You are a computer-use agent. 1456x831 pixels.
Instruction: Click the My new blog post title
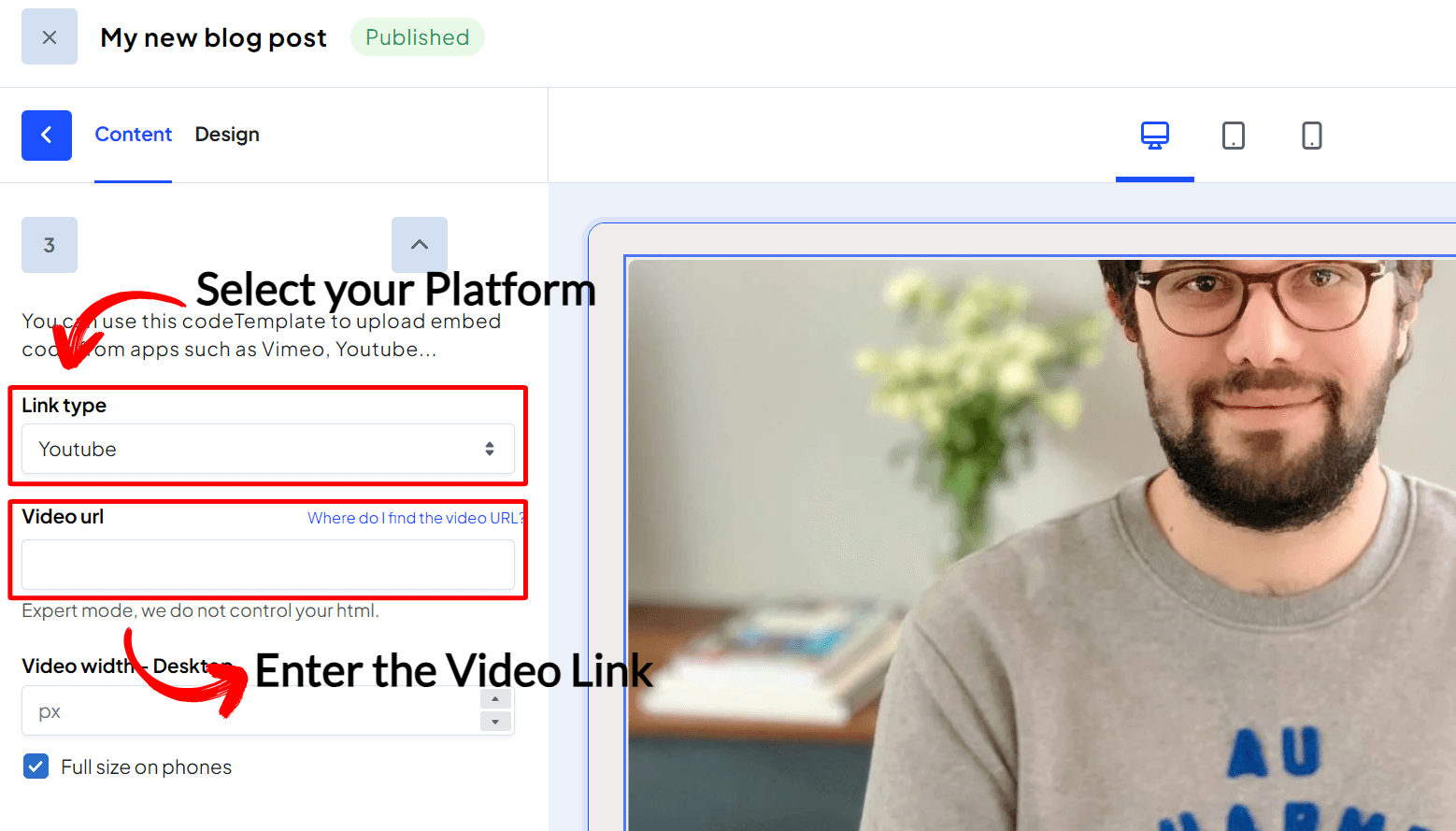point(213,36)
